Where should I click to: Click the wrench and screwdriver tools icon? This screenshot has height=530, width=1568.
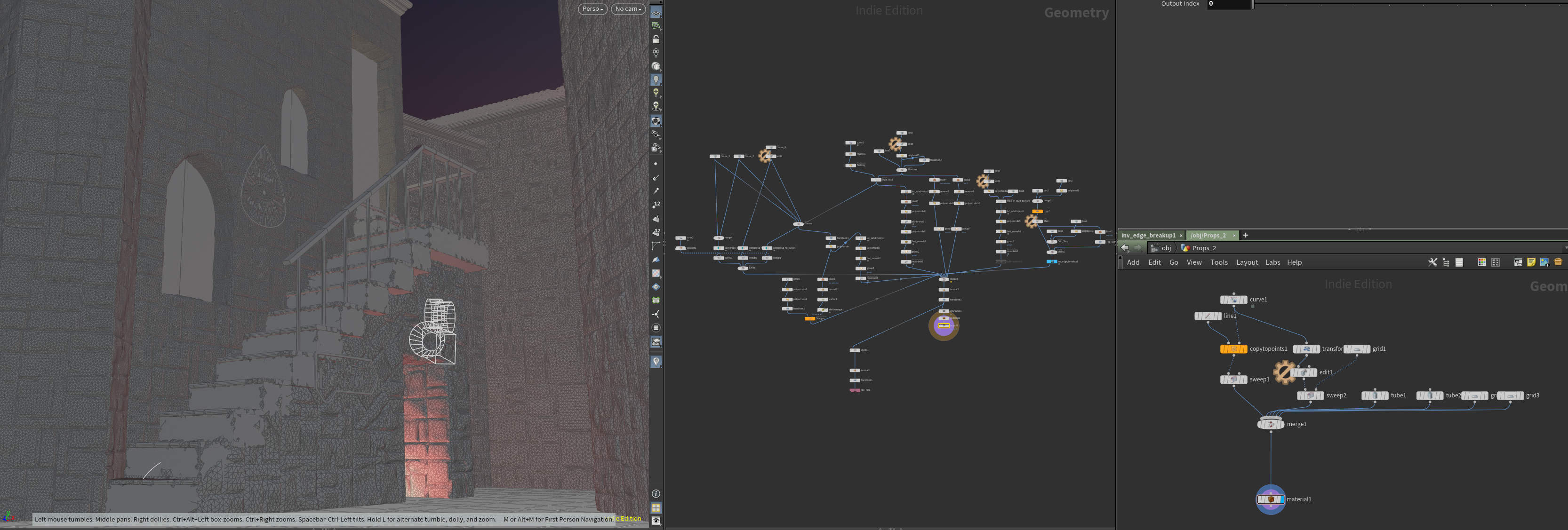coord(1432,262)
